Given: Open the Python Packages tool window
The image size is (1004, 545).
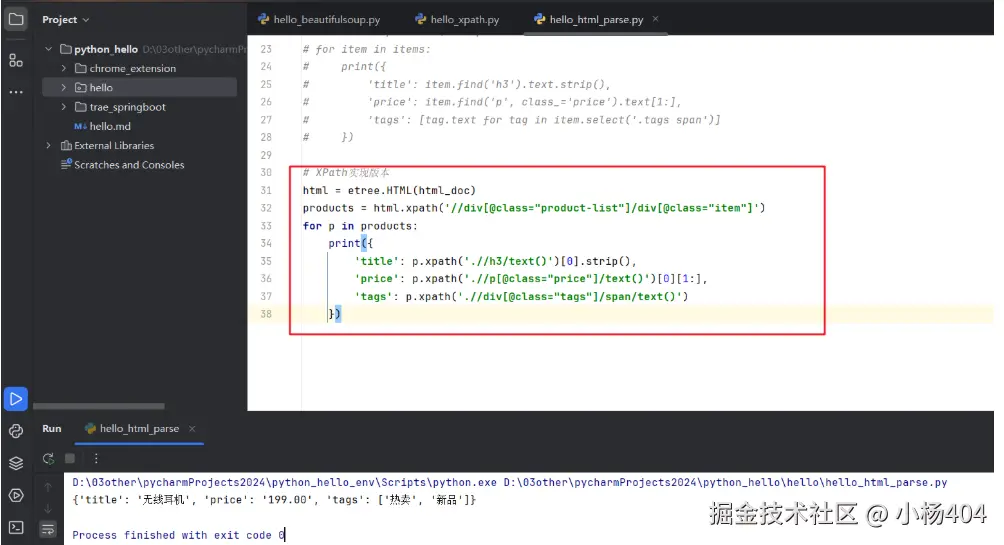Looking at the screenshot, I should [x=16, y=431].
